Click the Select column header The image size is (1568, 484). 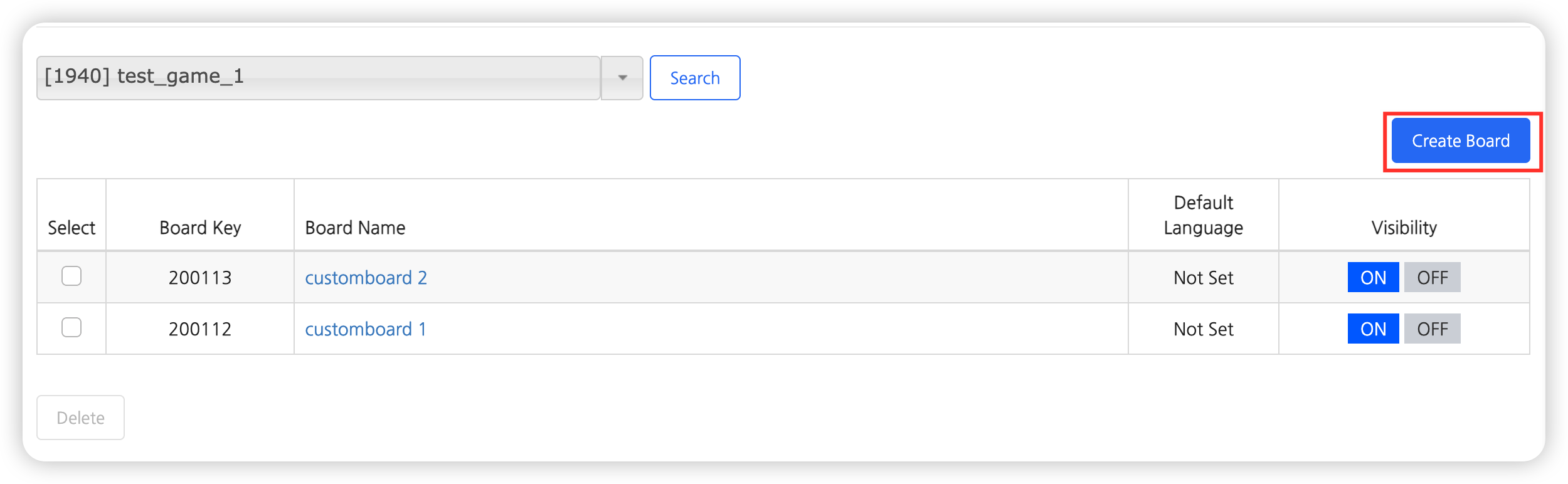click(x=72, y=228)
